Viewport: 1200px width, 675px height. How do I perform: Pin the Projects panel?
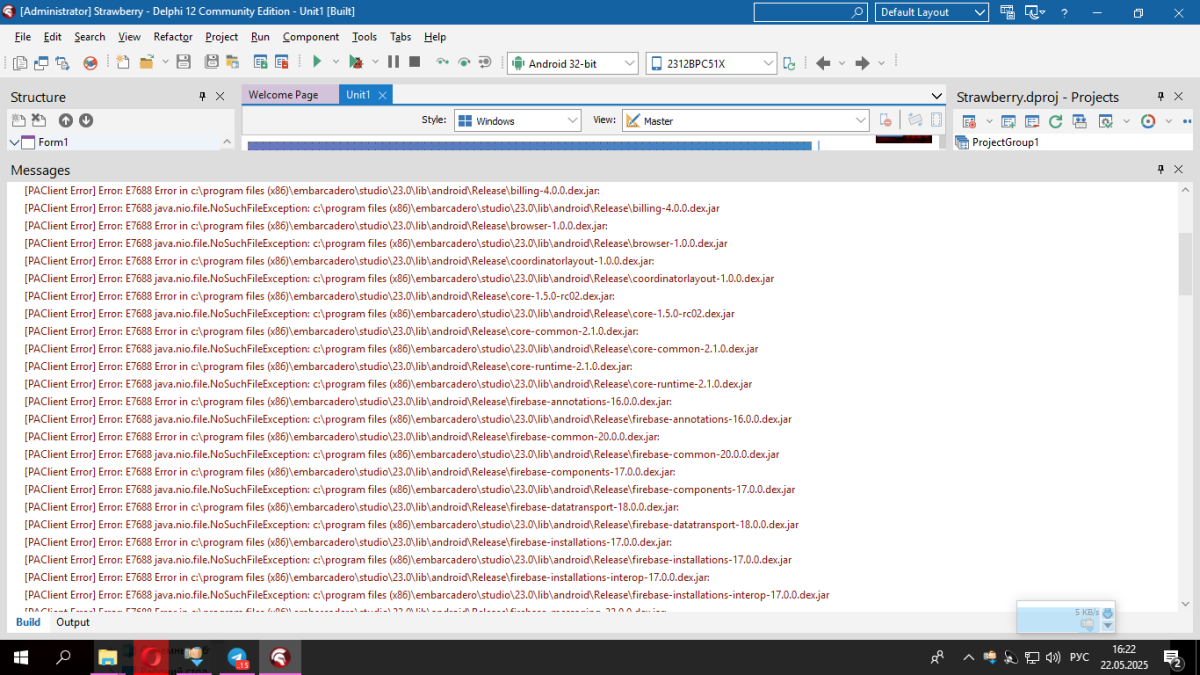tap(1161, 96)
